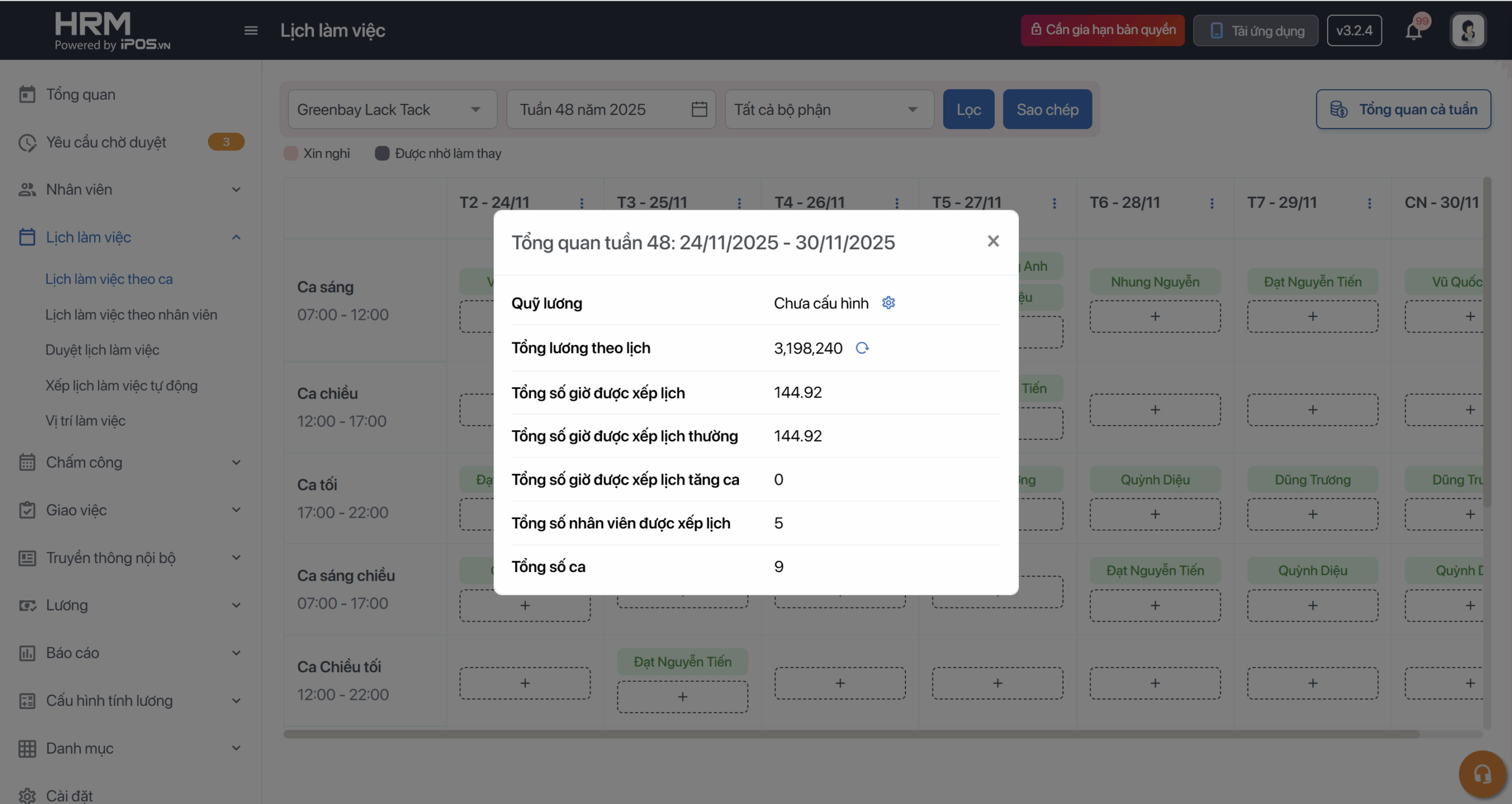The height and width of the screenshot is (804, 1512).
Task: Open the user avatar profile menu
Action: pyautogui.click(x=1468, y=31)
